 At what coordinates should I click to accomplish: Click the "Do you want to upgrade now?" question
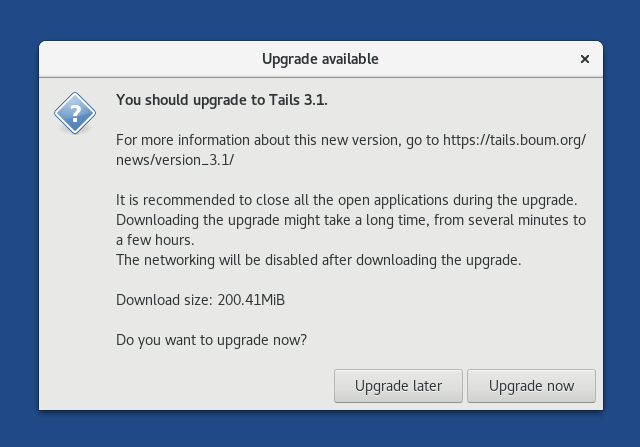click(x=211, y=339)
